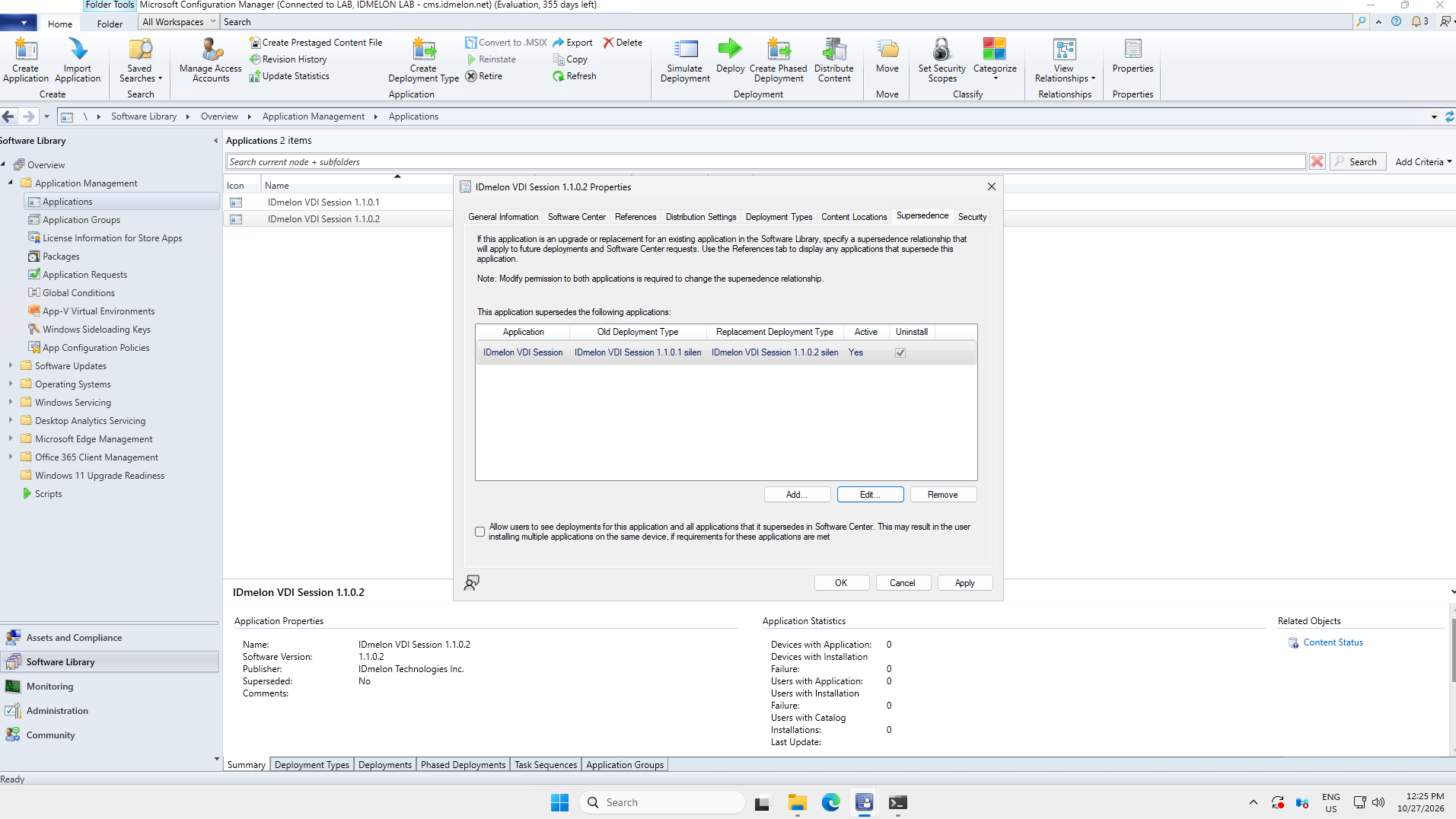Screen dimensions: 1456x819
Task: Click the Remove supersedence button
Action: click(x=943, y=495)
